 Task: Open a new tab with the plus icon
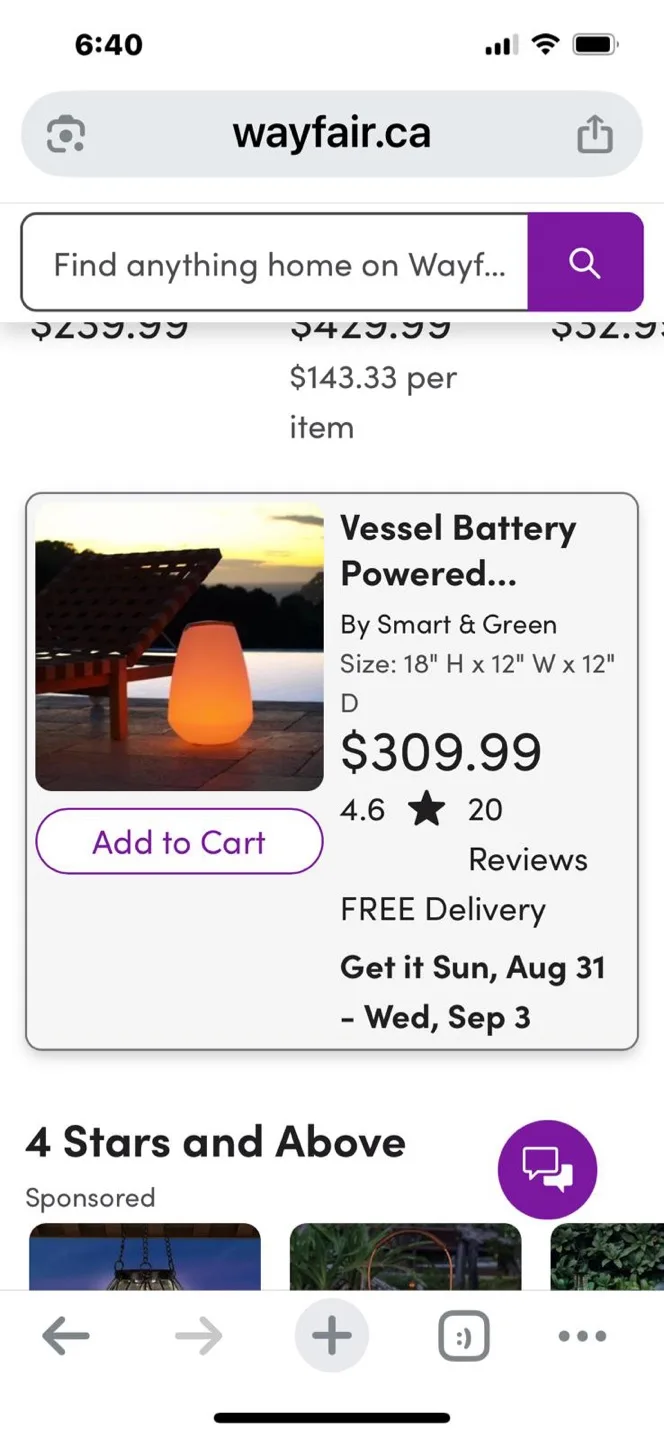331,1335
